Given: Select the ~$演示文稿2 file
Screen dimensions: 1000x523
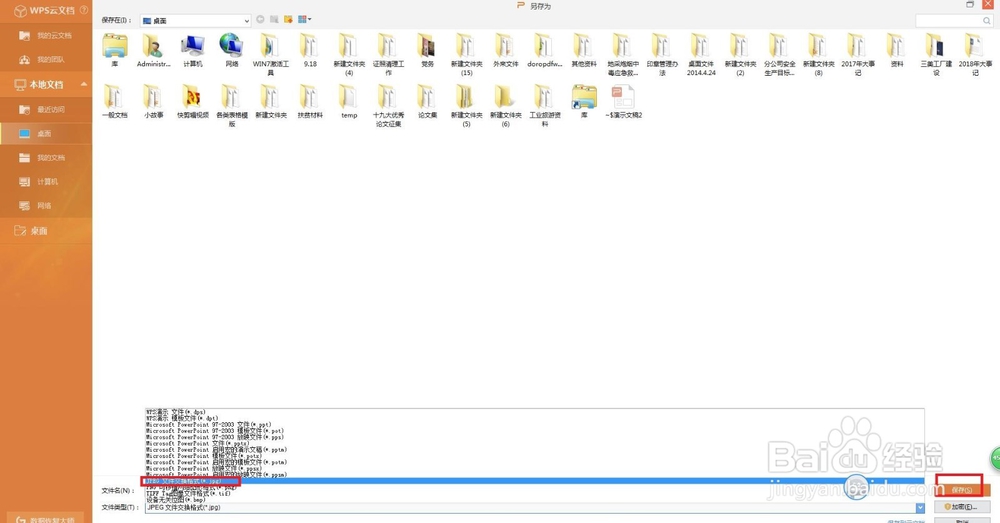Looking at the screenshot, I should coord(623,102).
